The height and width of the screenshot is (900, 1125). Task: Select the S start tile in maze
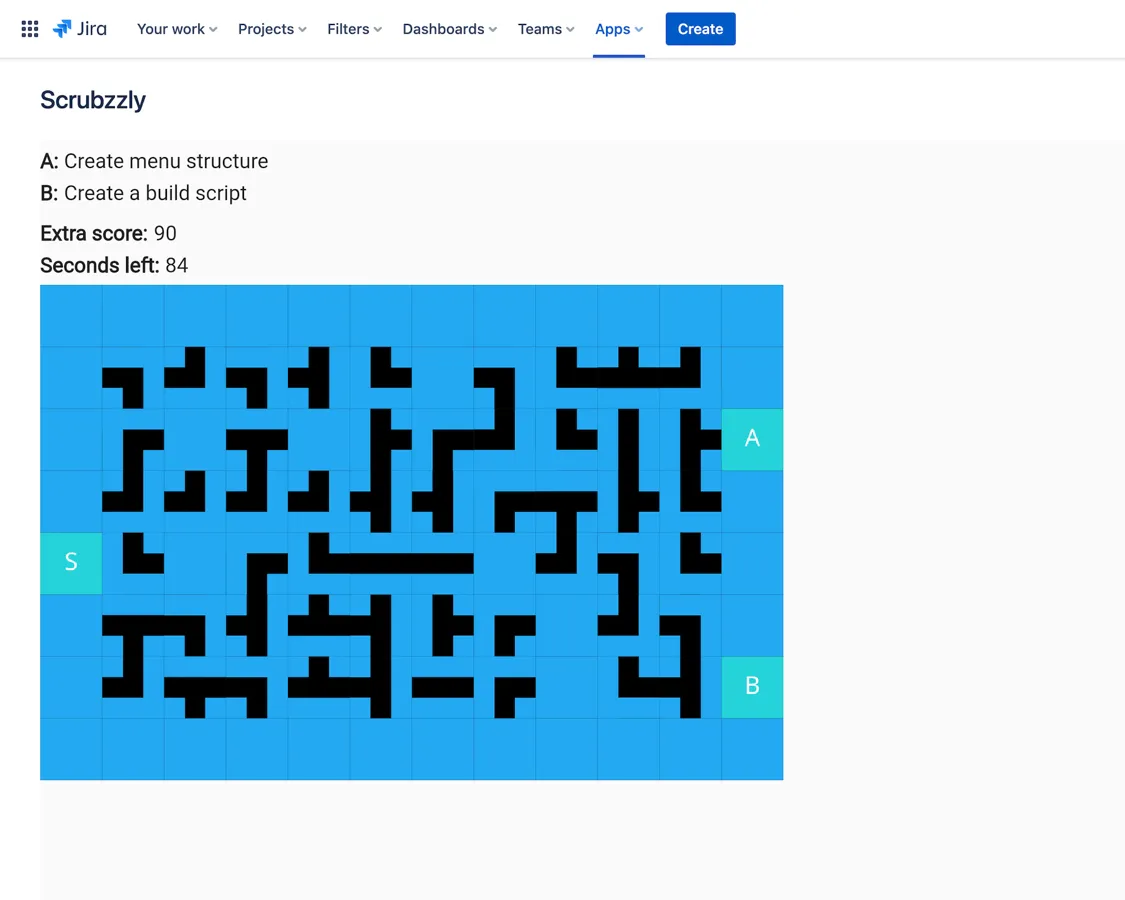[71, 563]
